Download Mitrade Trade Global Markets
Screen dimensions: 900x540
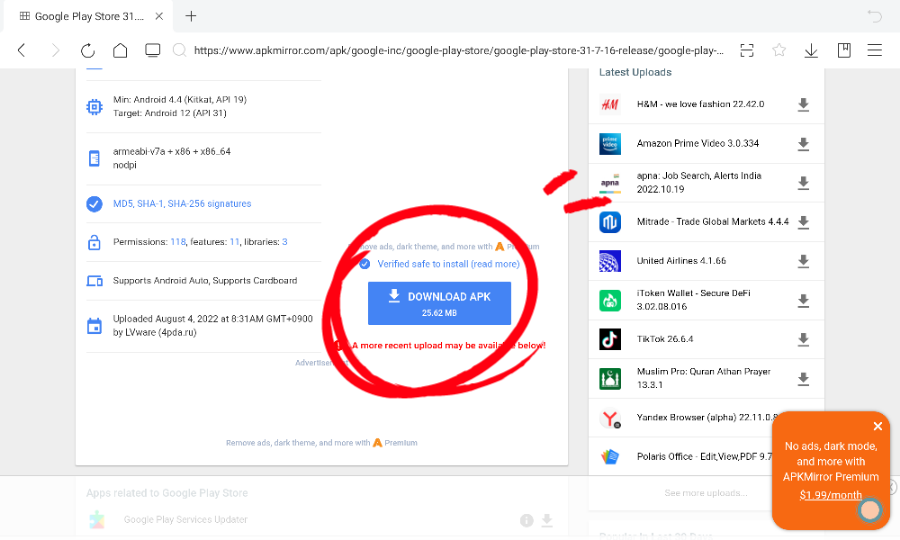pyautogui.click(x=803, y=222)
